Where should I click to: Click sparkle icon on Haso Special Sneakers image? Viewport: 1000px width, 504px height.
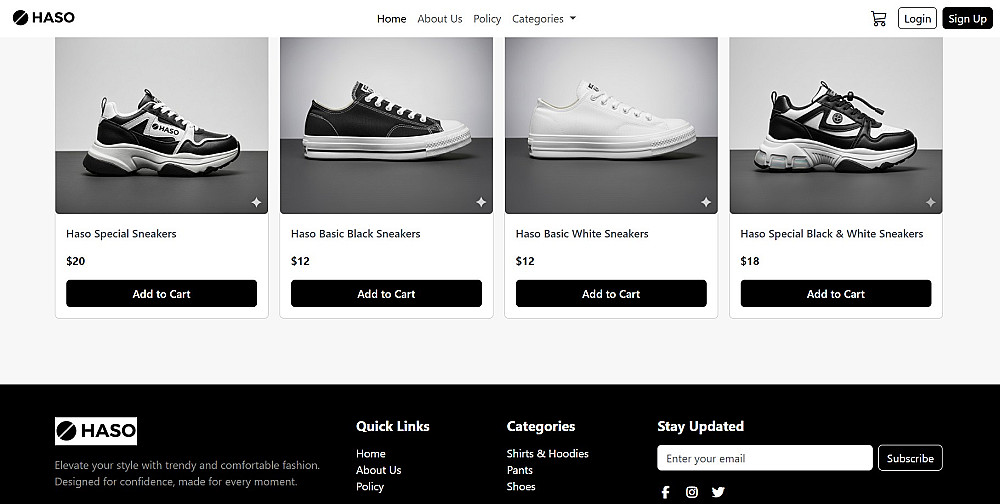[256, 202]
